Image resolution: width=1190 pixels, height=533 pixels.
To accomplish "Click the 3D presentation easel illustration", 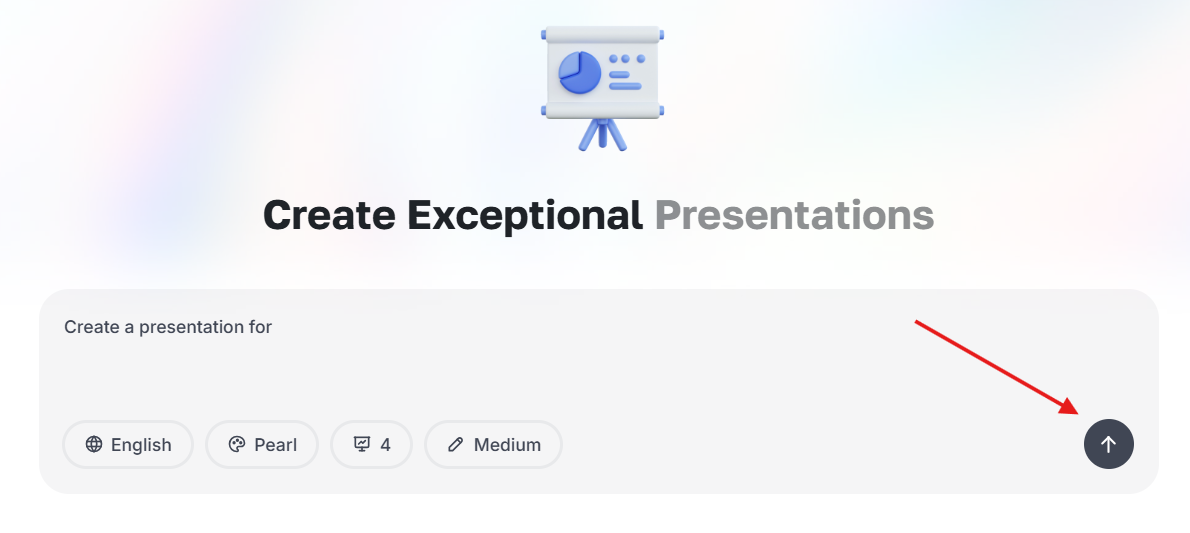I will [x=603, y=88].
